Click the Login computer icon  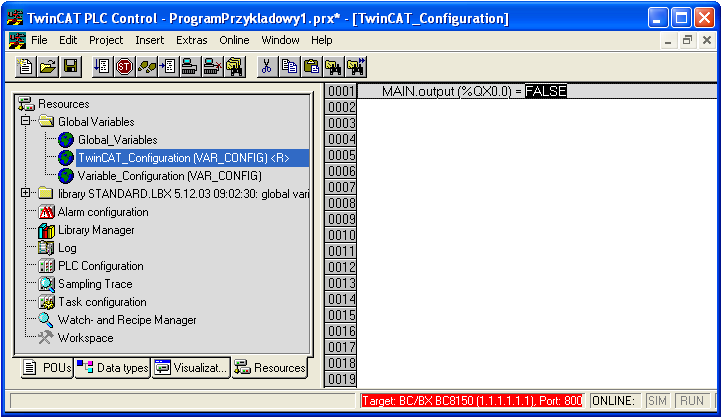coord(190,67)
